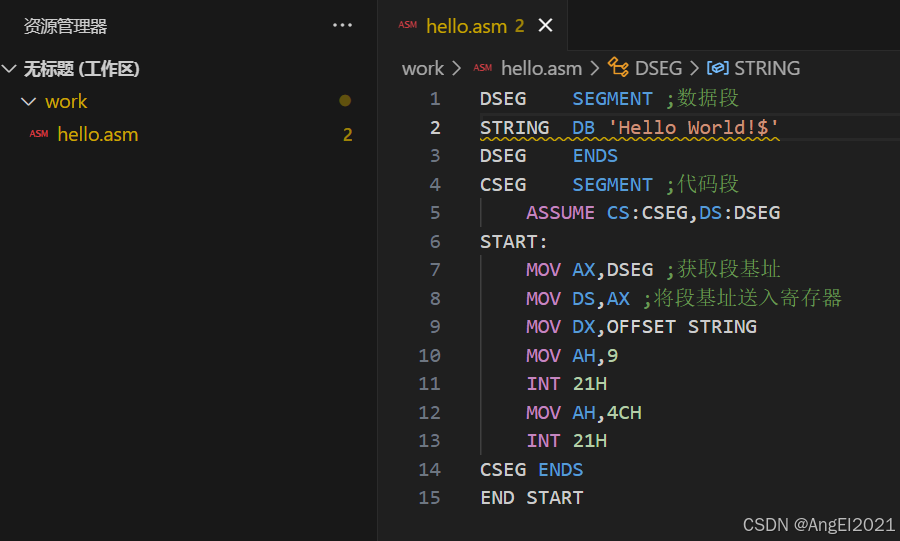This screenshot has width=900, height=541.
Task: Click CSEG ENDS on line 14
Action: [532, 469]
